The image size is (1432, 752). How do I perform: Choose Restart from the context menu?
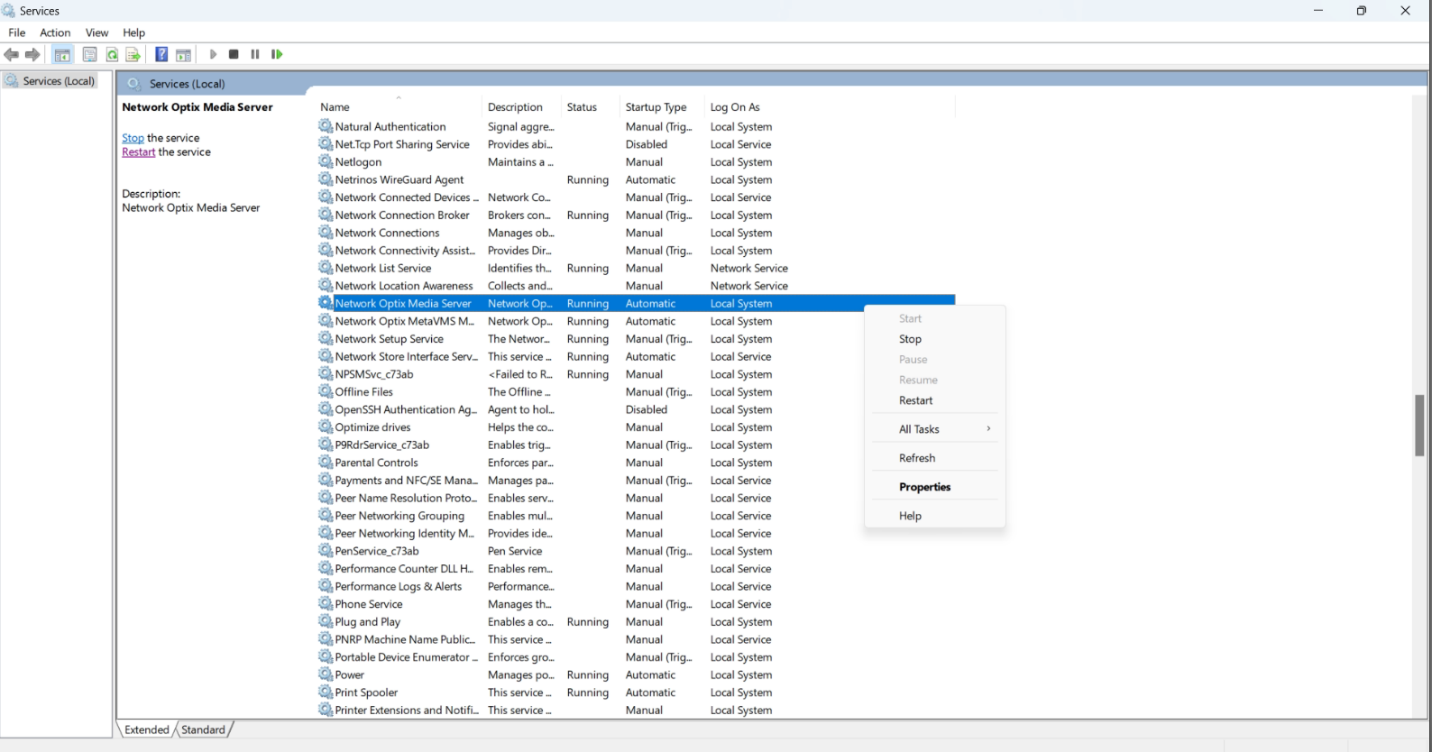(915, 400)
